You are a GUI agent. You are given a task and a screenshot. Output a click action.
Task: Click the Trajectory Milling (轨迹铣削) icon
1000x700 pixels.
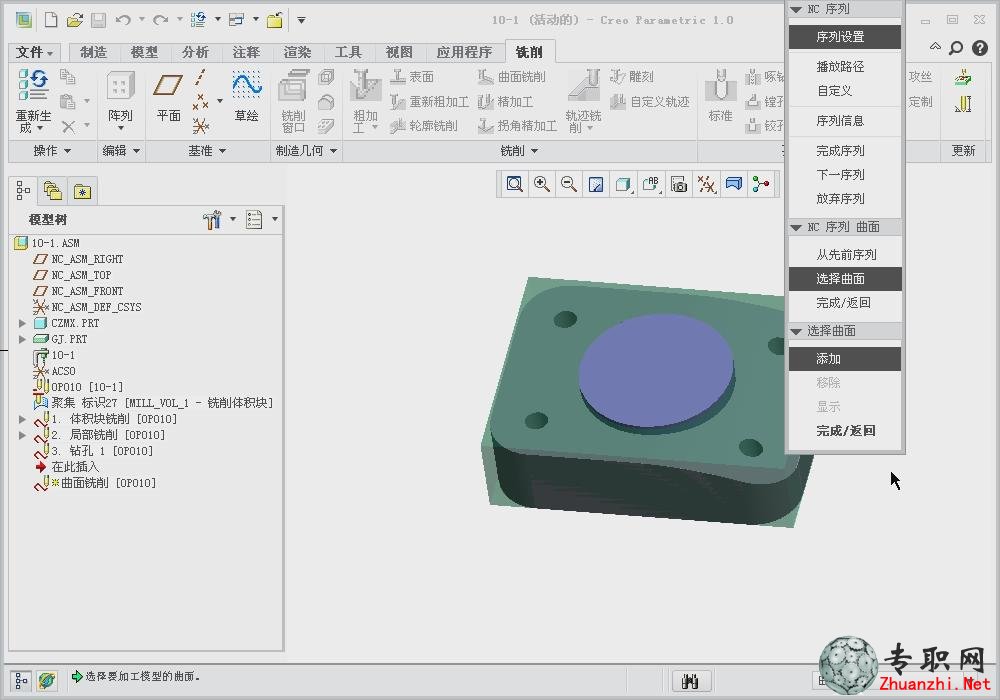click(584, 85)
